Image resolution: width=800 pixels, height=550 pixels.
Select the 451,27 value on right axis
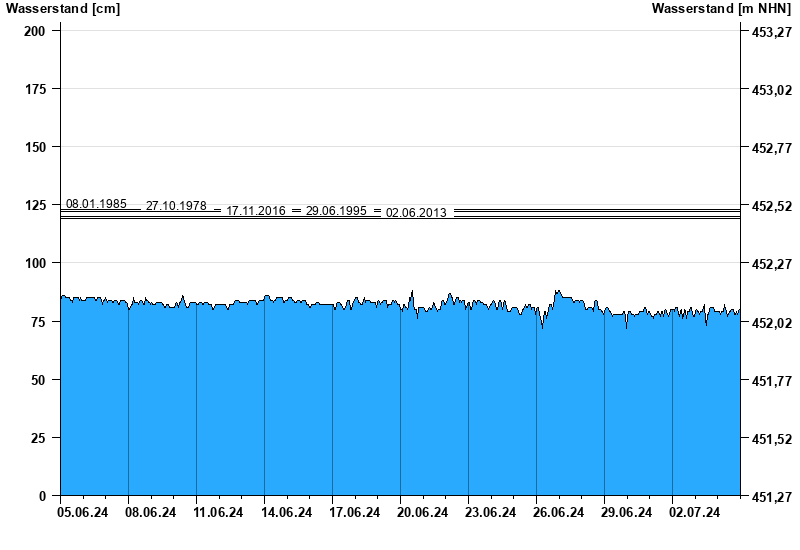(x=771, y=497)
